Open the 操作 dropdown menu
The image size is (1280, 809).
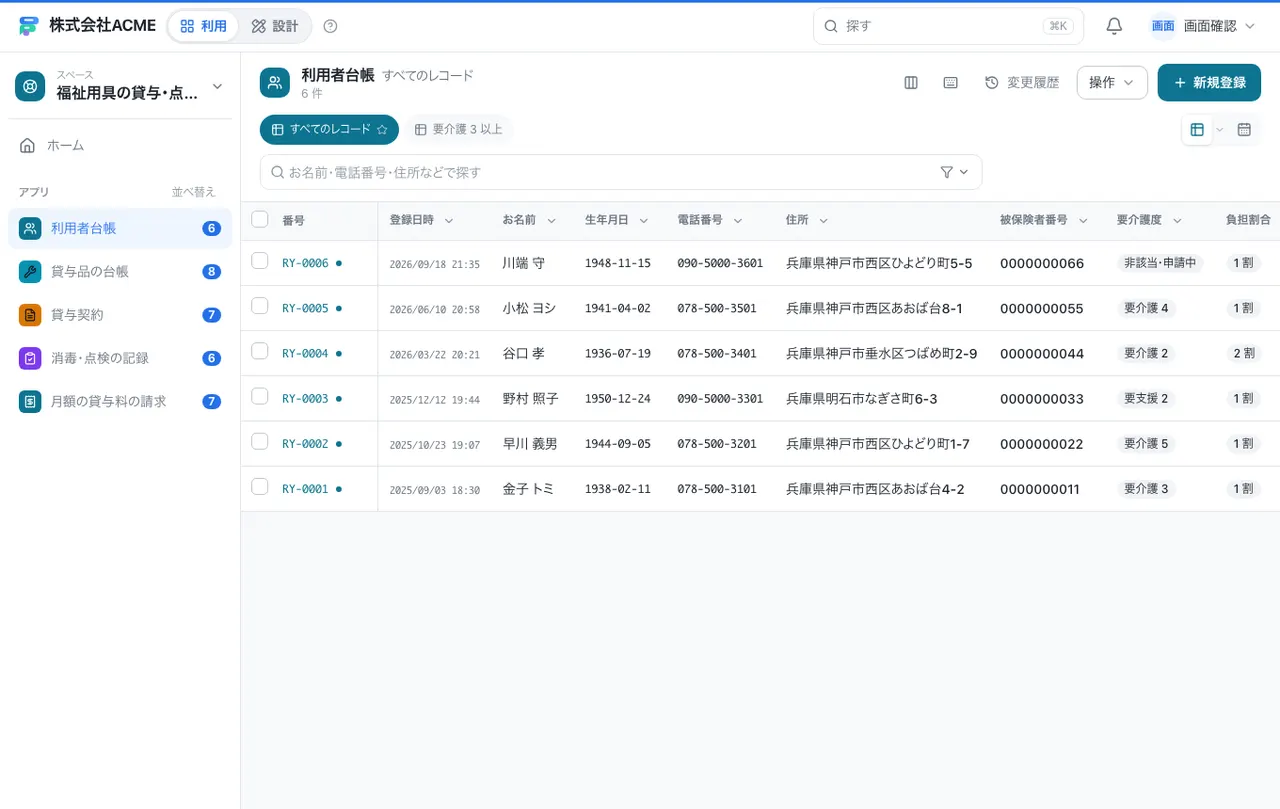[1112, 83]
